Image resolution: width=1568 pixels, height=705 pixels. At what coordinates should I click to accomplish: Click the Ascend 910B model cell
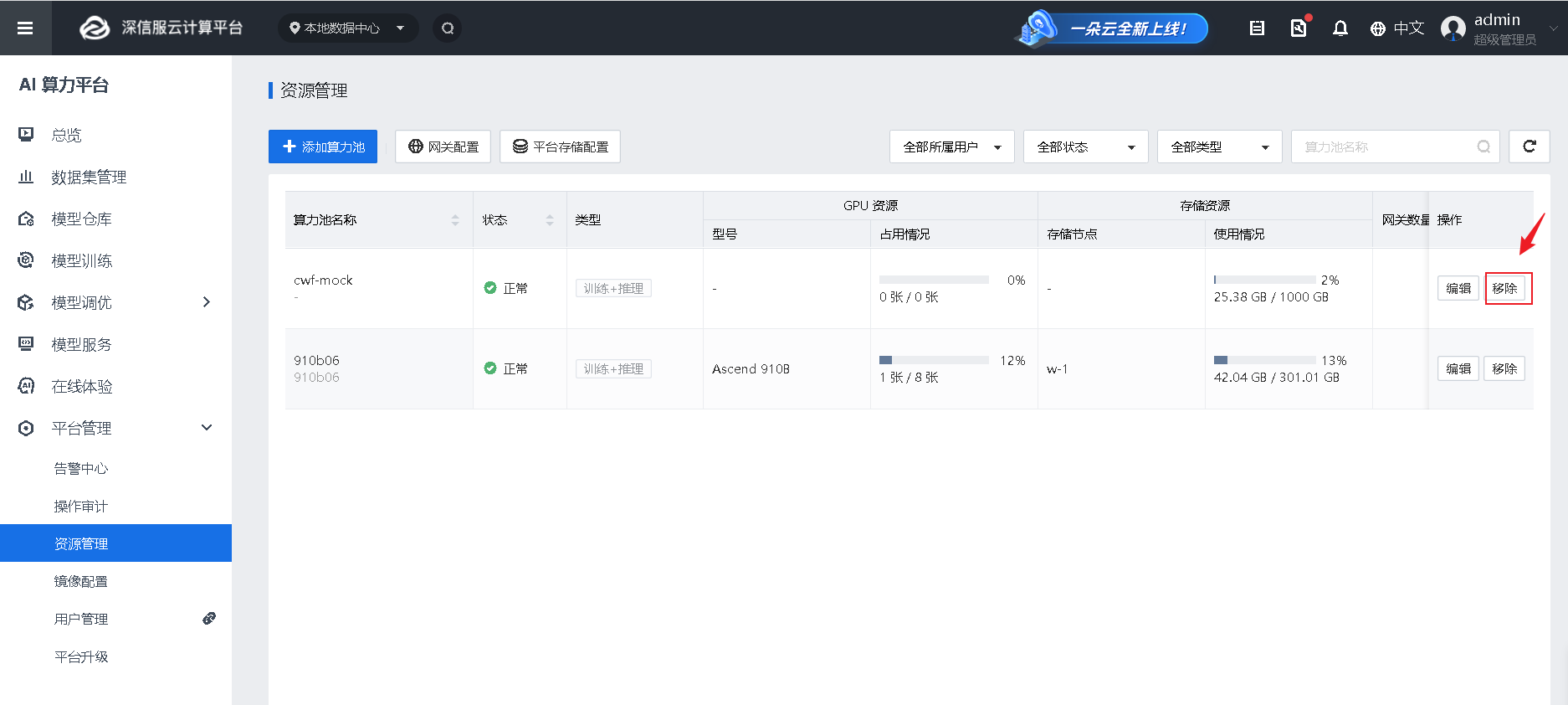[x=751, y=368]
